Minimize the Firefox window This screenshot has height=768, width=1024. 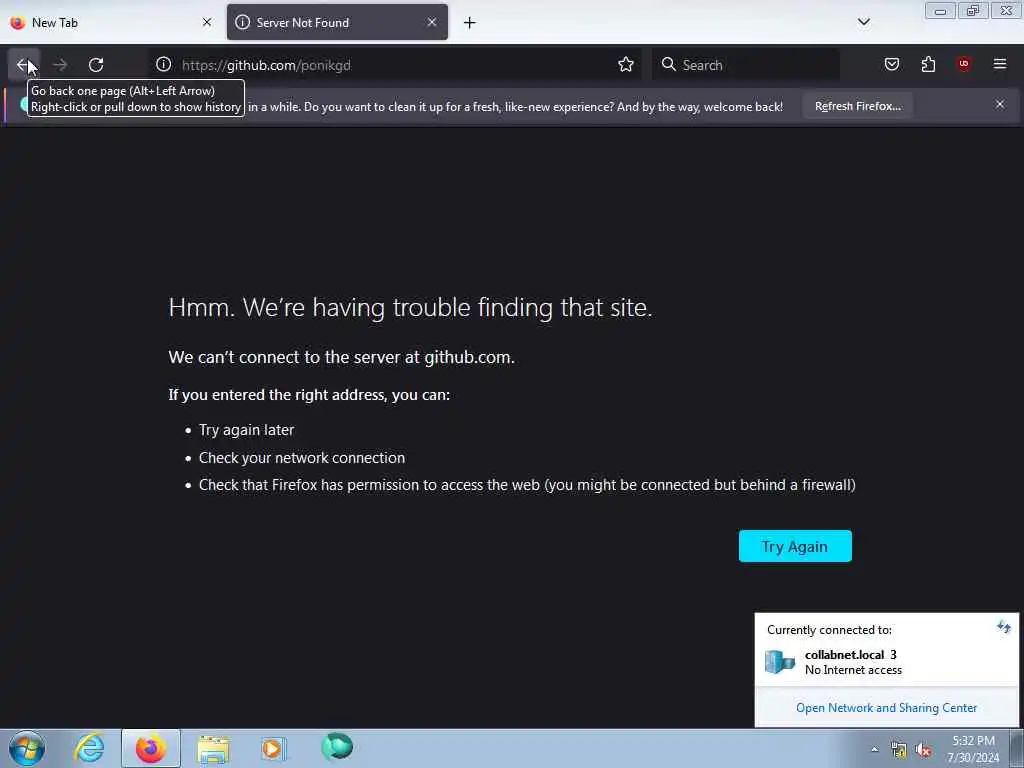point(940,11)
